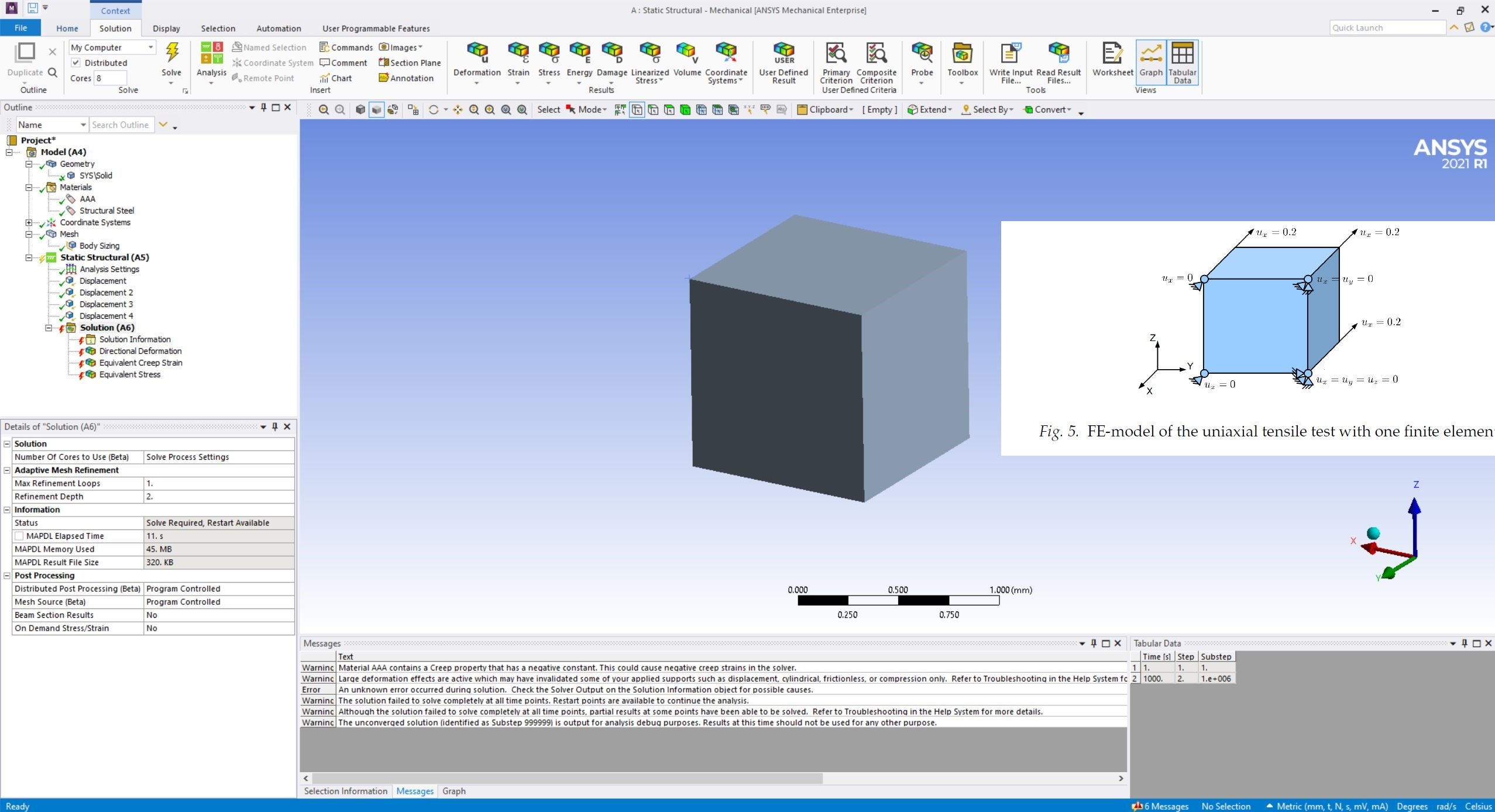Open the Graph tab below Messages

click(454, 791)
